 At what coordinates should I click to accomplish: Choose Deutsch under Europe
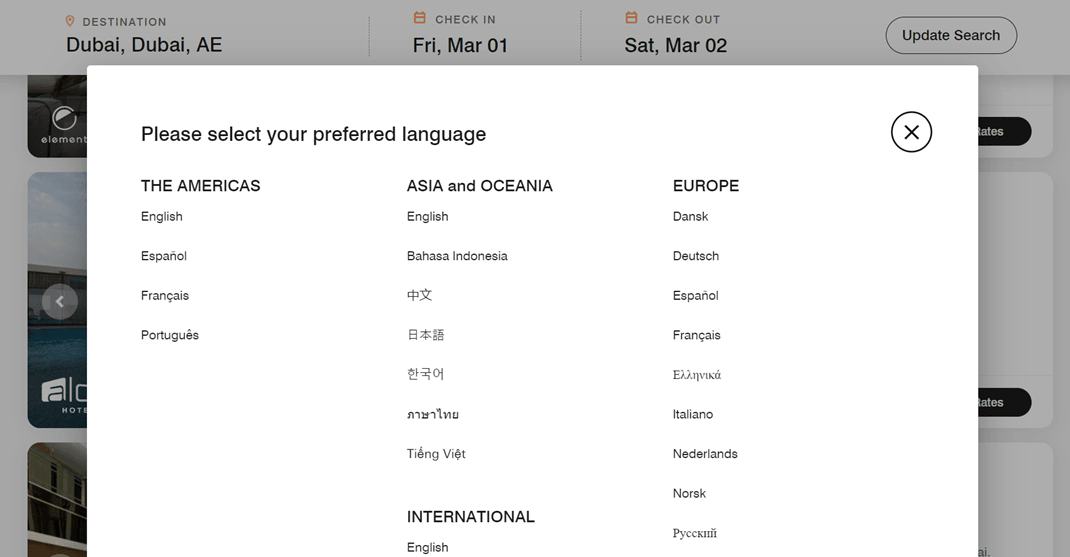(696, 256)
